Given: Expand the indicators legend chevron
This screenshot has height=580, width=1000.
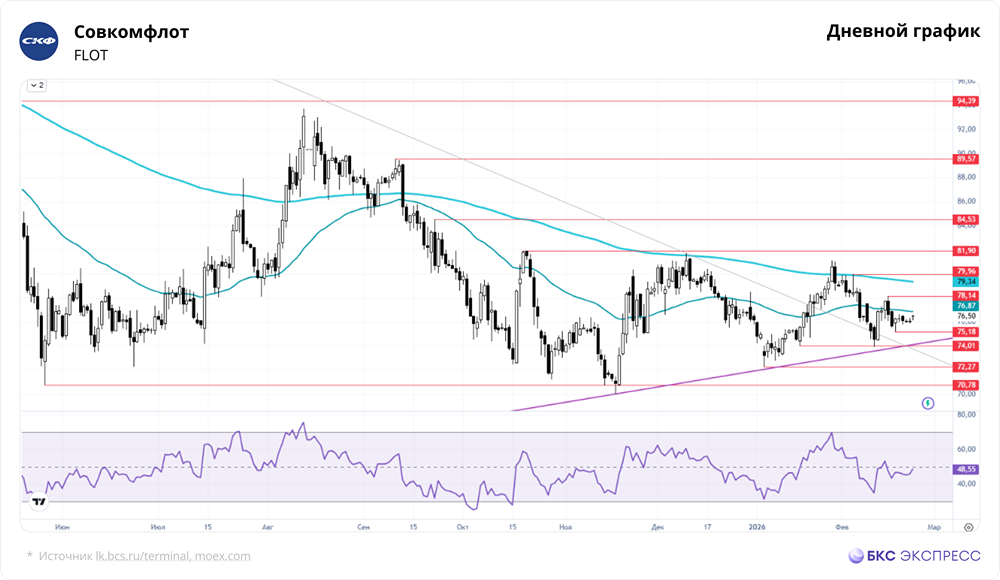Looking at the screenshot, I should [37, 85].
